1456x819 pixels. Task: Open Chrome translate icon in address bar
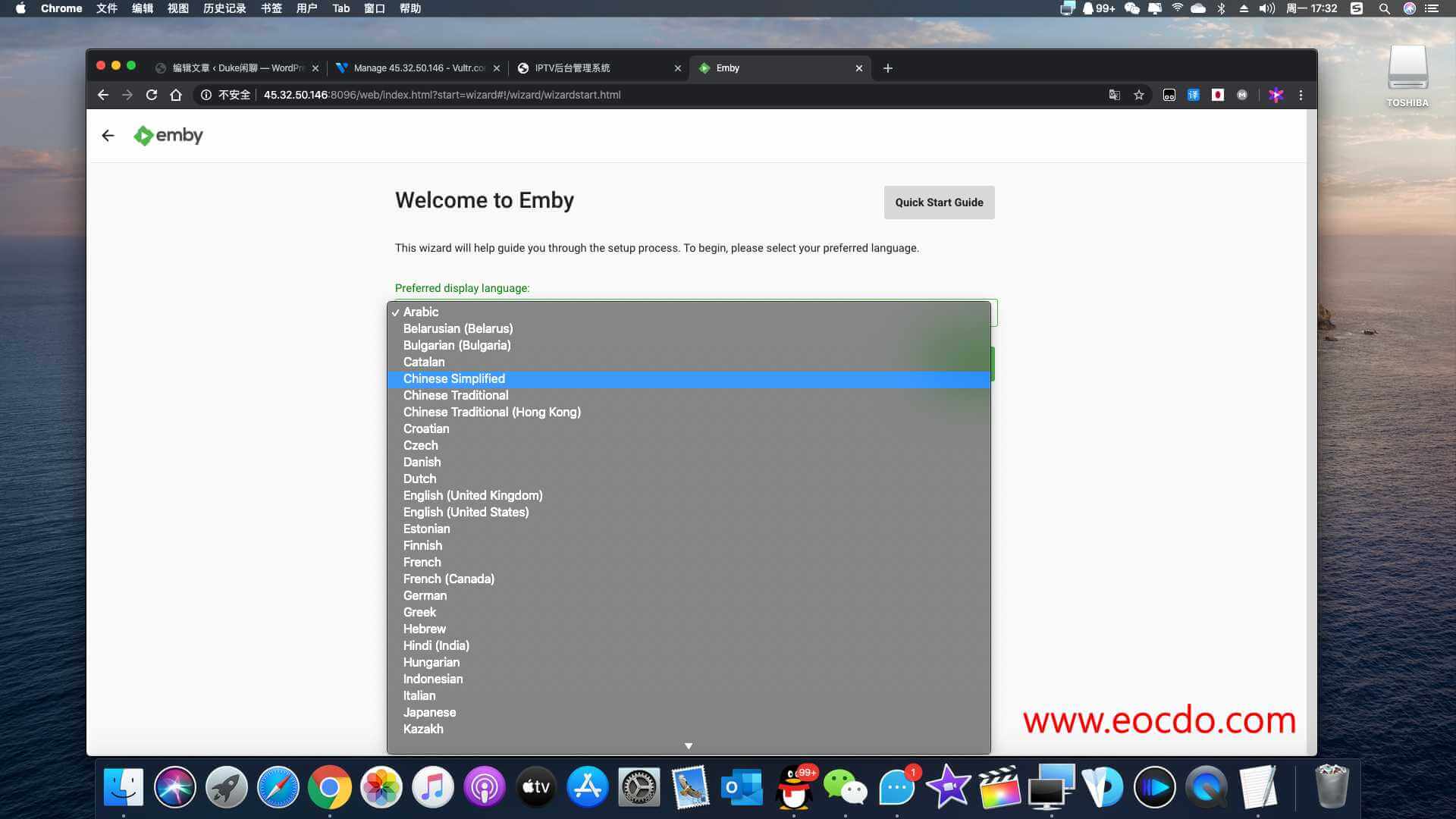pos(1114,95)
